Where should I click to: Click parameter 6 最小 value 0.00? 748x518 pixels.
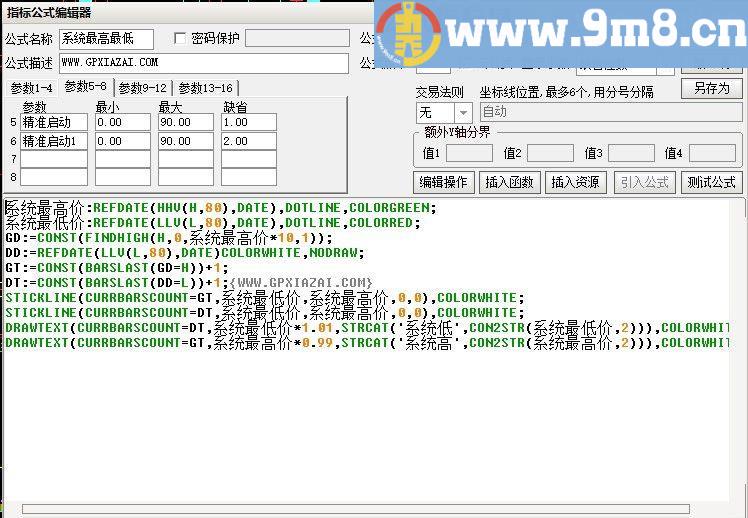coord(123,141)
